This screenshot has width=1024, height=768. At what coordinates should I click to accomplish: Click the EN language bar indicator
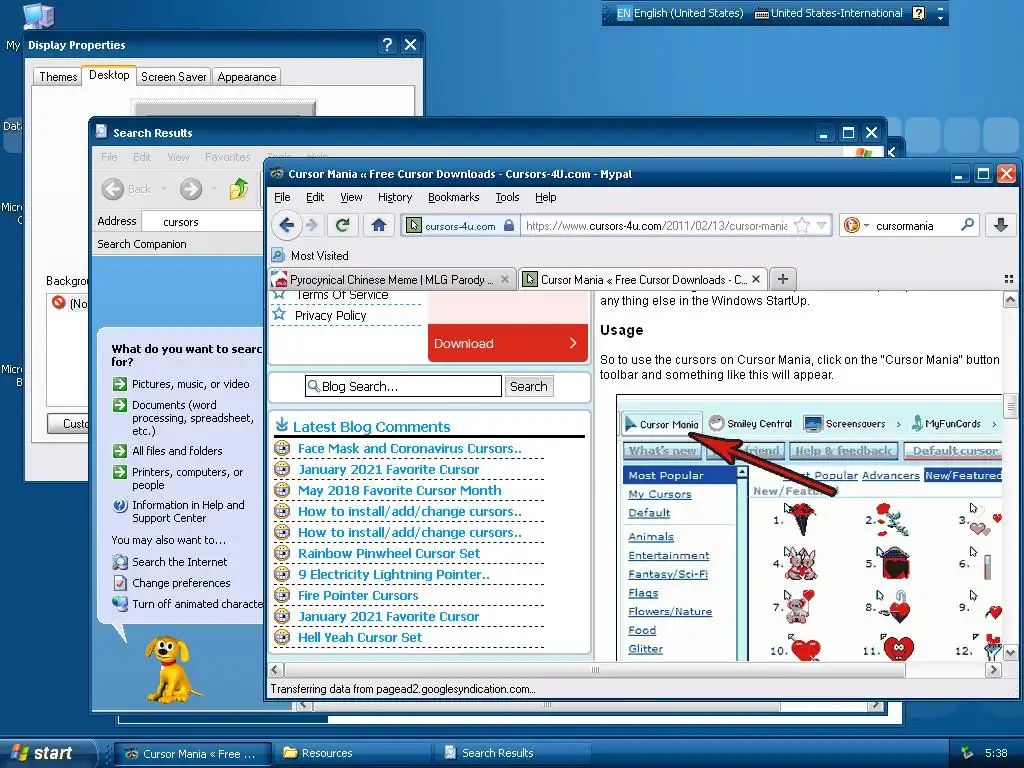coord(624,13)
